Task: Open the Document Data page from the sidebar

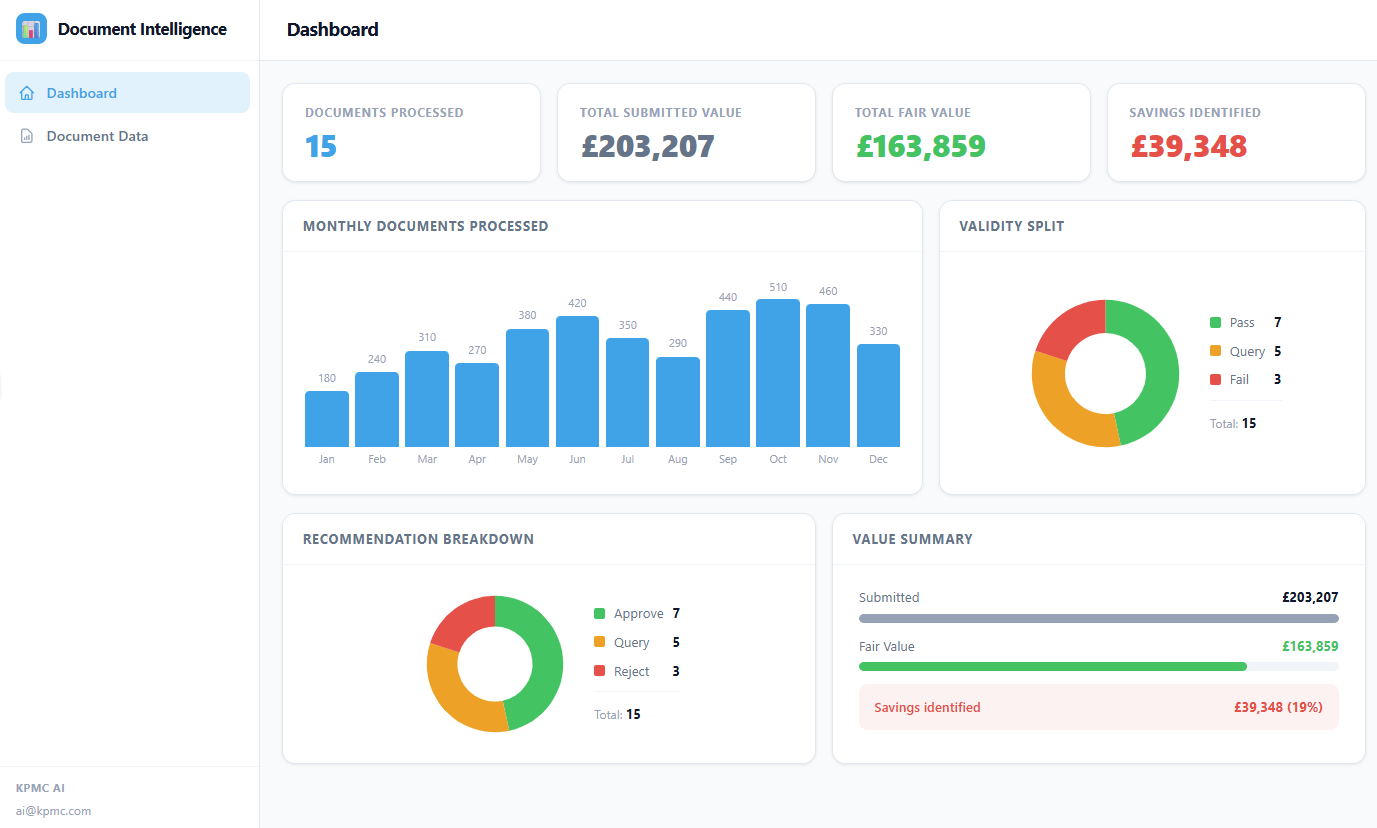Action: pos(98,135)
